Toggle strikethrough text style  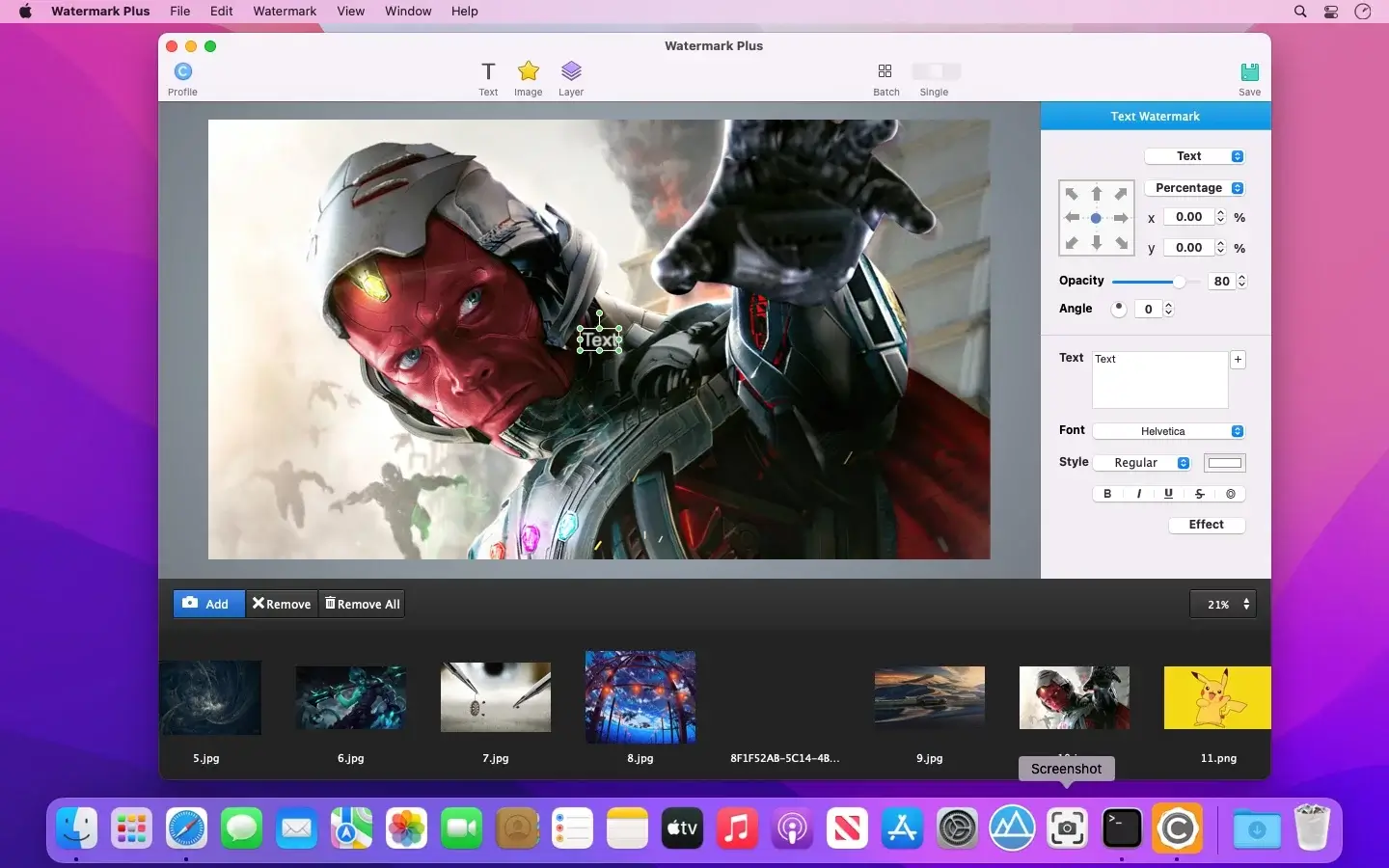tap(1200, 494)
